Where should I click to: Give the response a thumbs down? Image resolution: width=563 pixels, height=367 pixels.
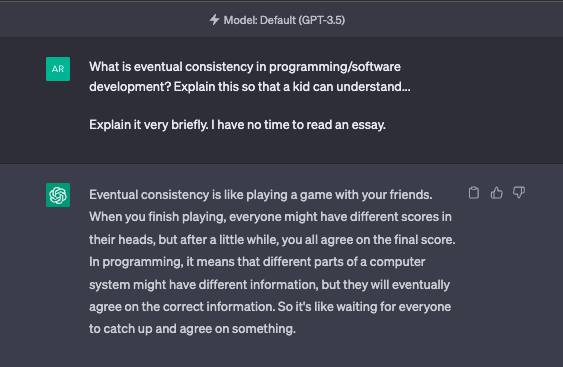(519, 192)
